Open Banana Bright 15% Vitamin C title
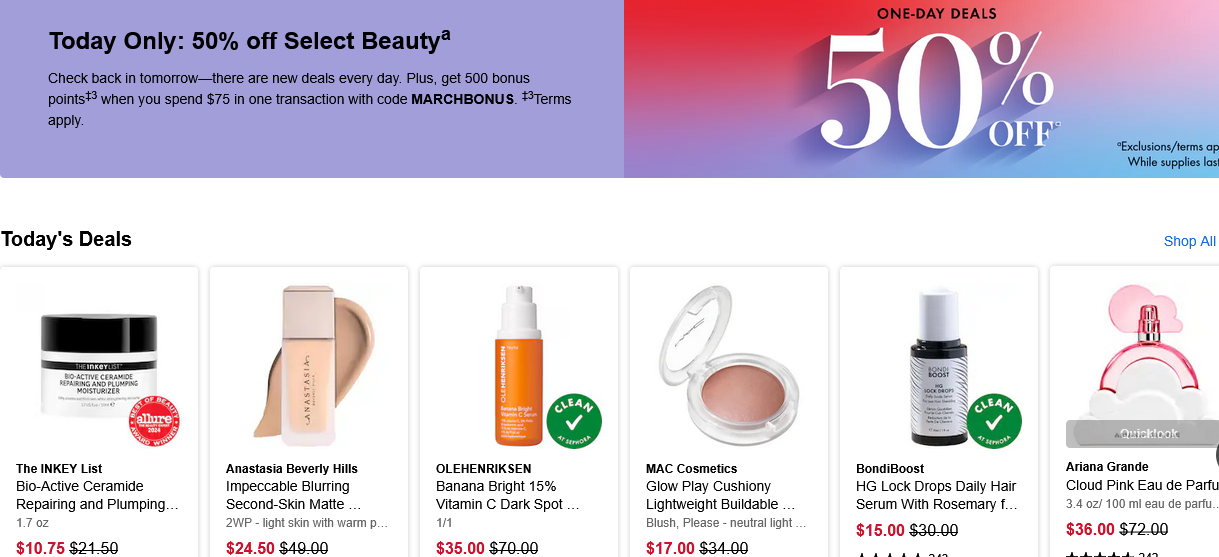Viewport: 1219px width, 557px height. [508, 495]
